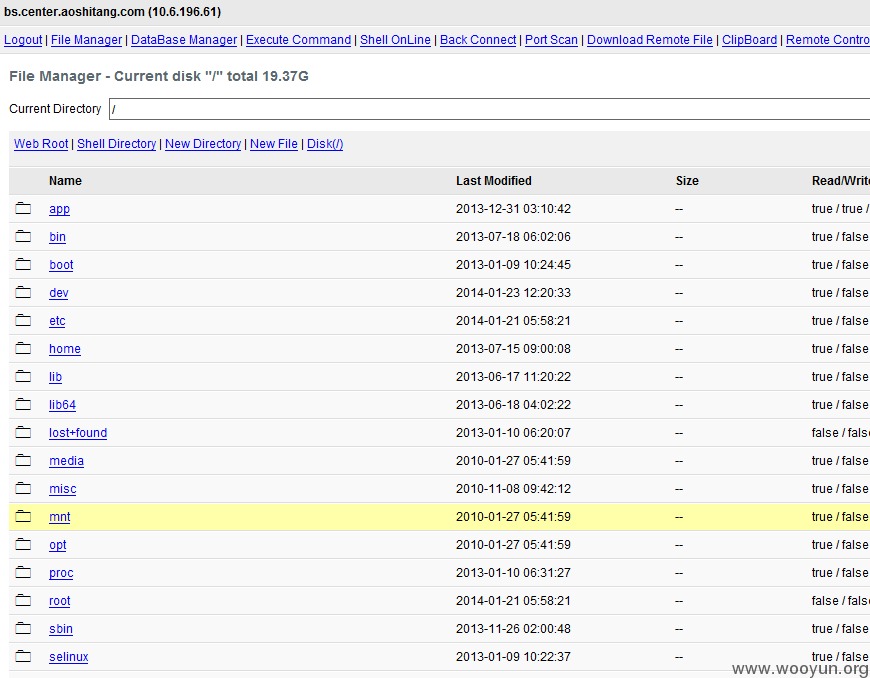Open the Execute Command page
The height and width of the screenshot is (678, 870).
click(x=299, y=40)
